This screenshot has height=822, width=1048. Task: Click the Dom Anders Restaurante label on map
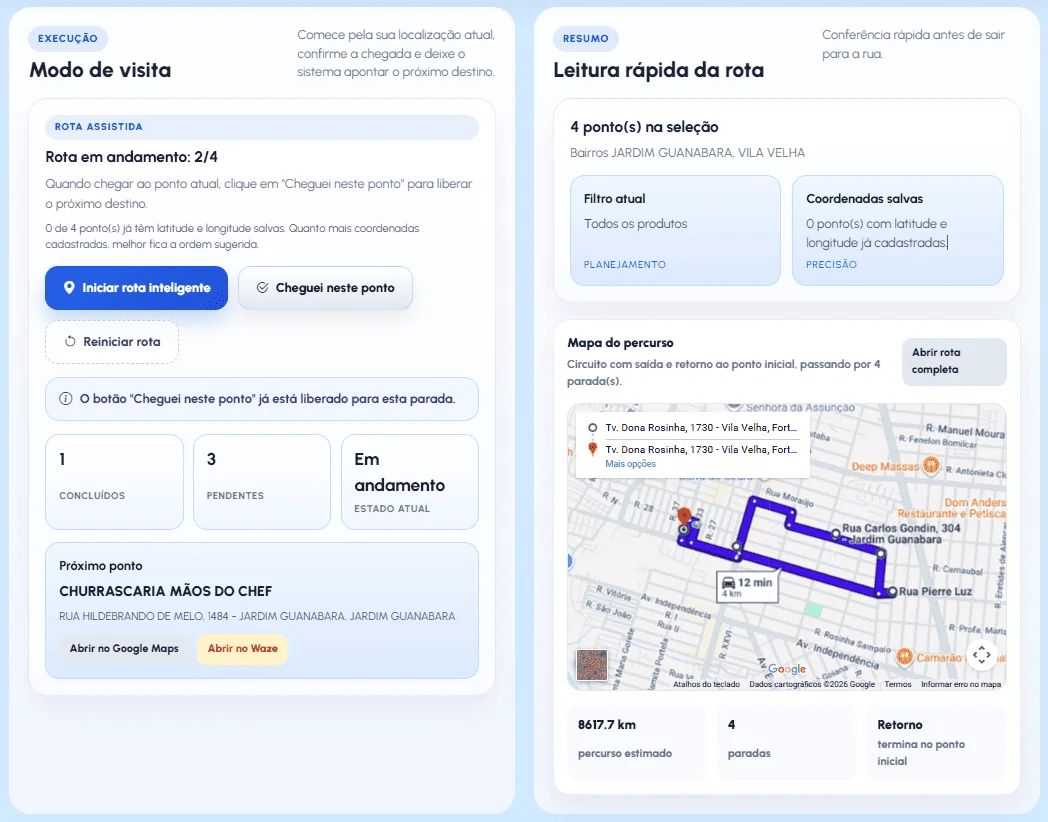[x=952, y=508]
